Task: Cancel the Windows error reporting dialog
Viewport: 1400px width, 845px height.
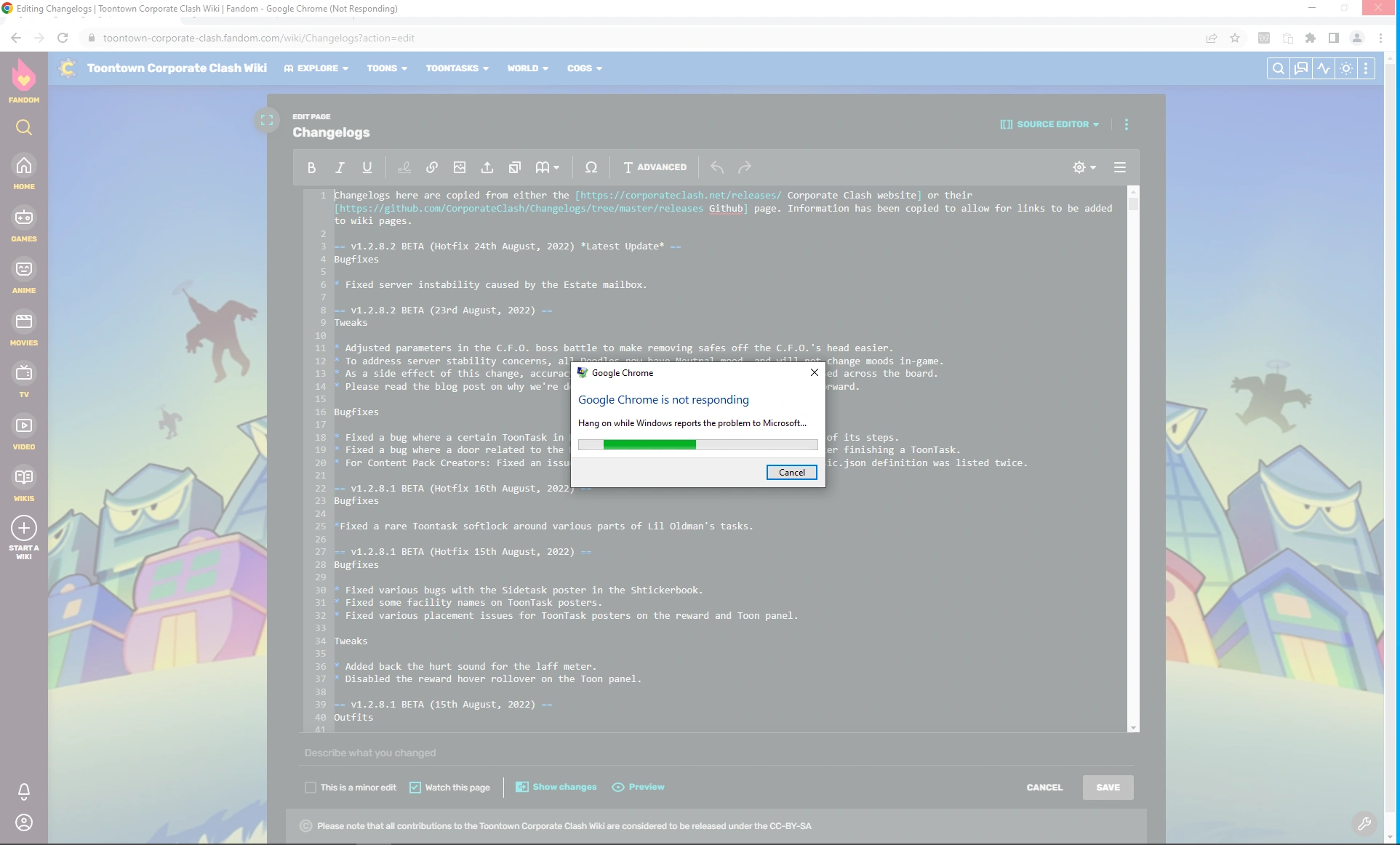Action: (x=791, y=472)
